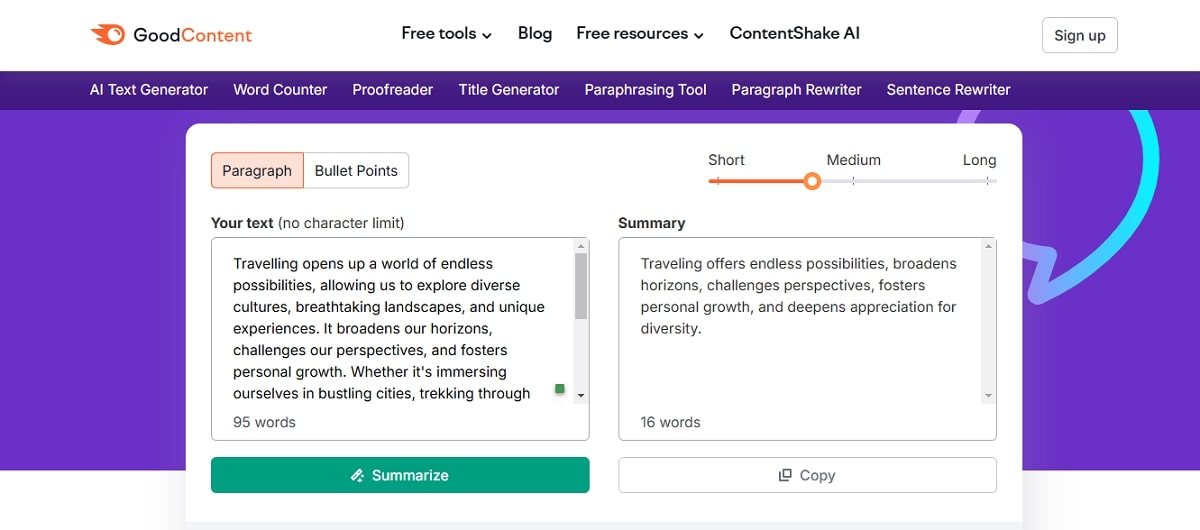The height and width of the screenshot is (530, 1200).
Task: Click the green Summarize button
Action: 400,475
